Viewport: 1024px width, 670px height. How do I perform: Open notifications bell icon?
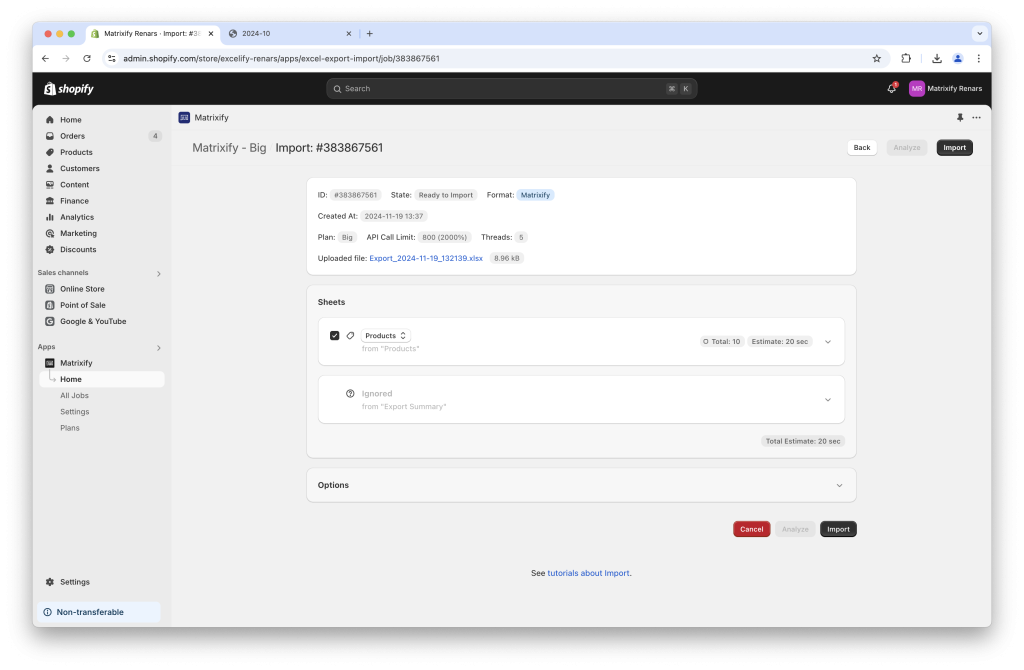pos(890,89)
